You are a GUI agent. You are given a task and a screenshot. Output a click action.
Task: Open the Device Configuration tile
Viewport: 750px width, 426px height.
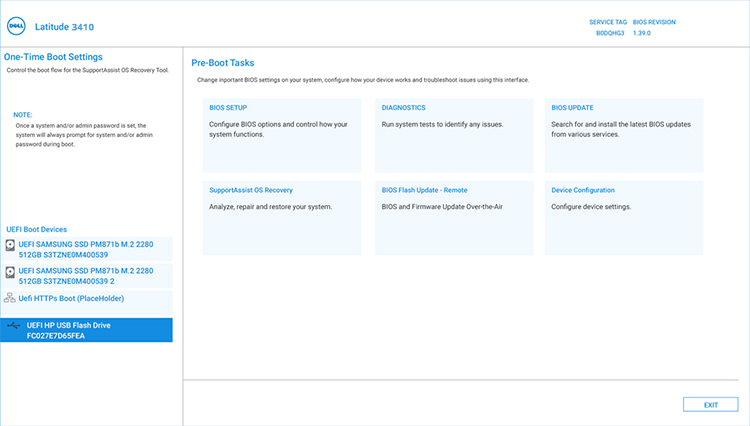(x=624, y=218)
